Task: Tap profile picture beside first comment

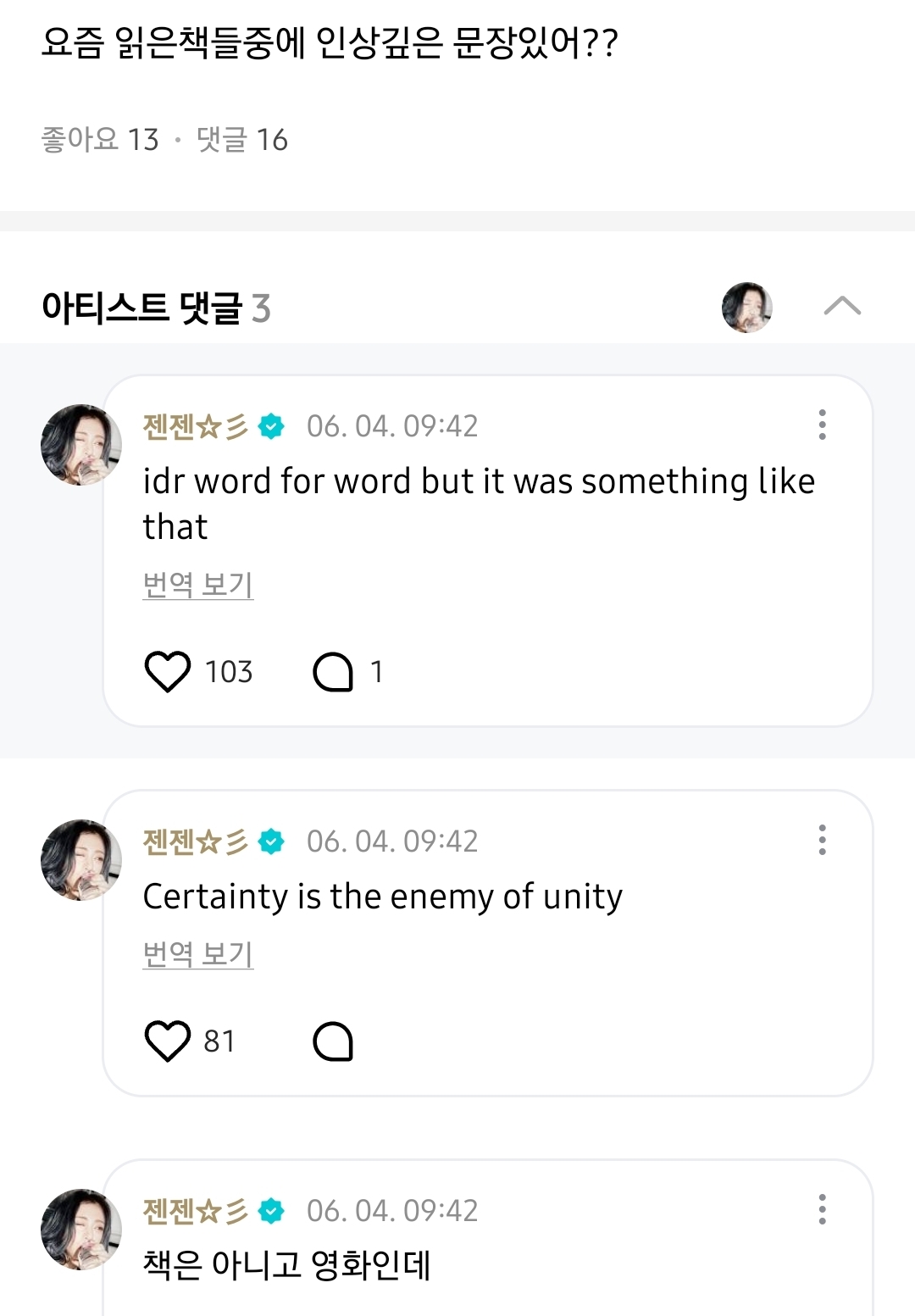Action: point(81,445)
